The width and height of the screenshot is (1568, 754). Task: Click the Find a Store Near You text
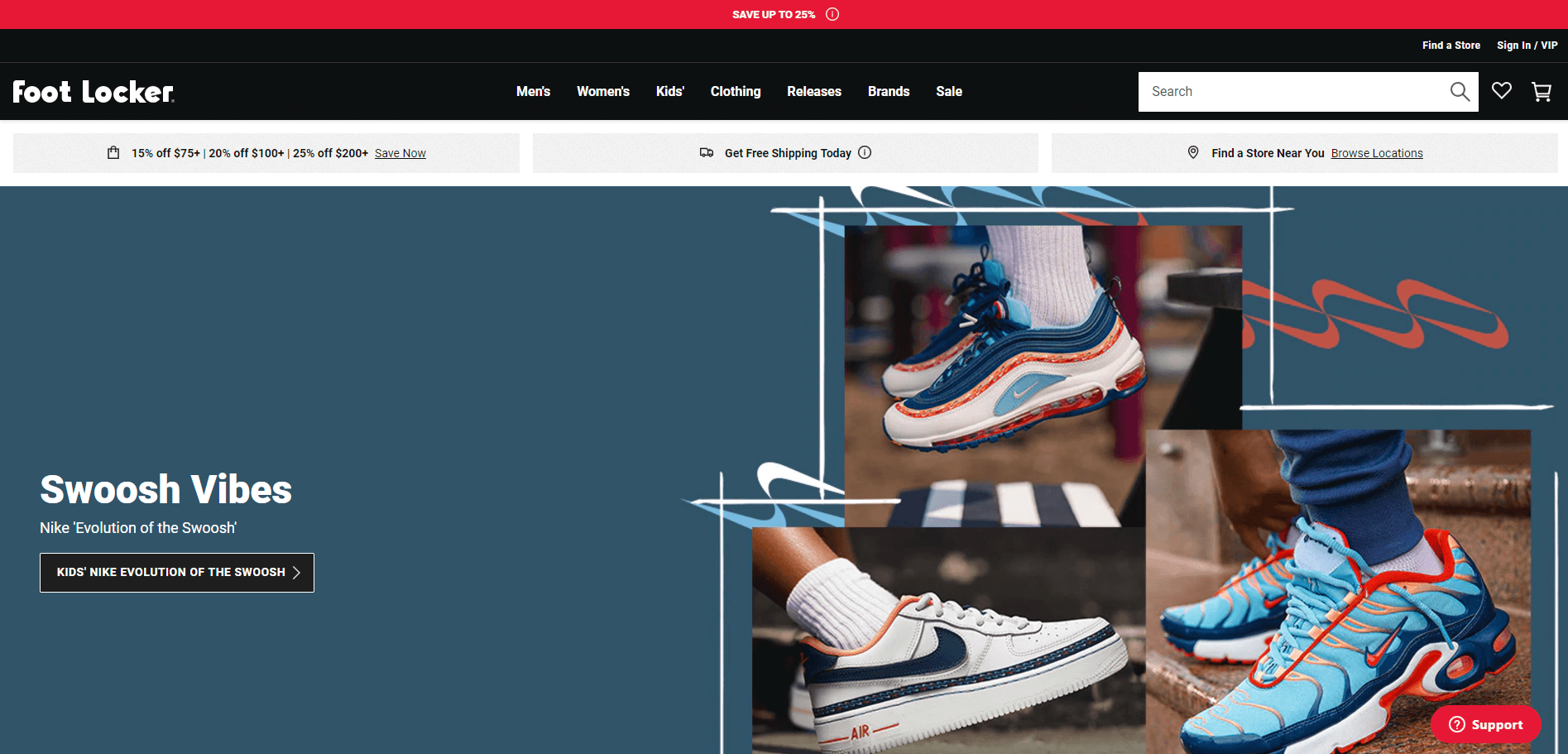point(1268,153)
